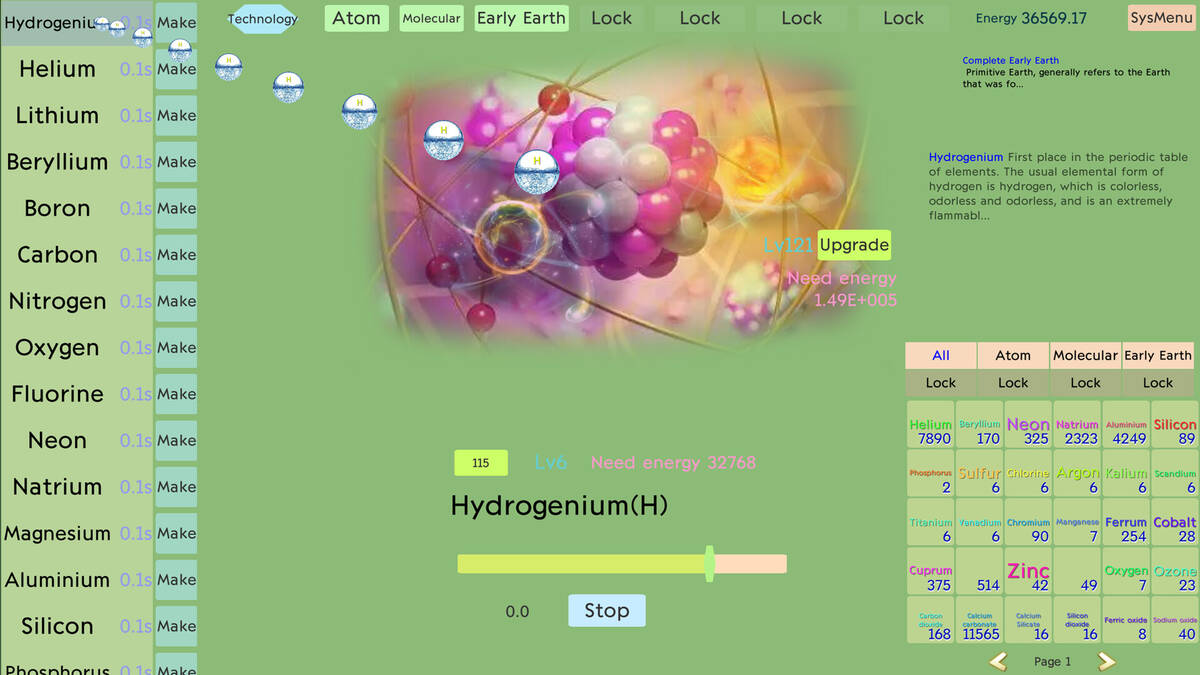Pick the Ferrum inventory tile
1200x675 pixels.
tap(1125, 529)
